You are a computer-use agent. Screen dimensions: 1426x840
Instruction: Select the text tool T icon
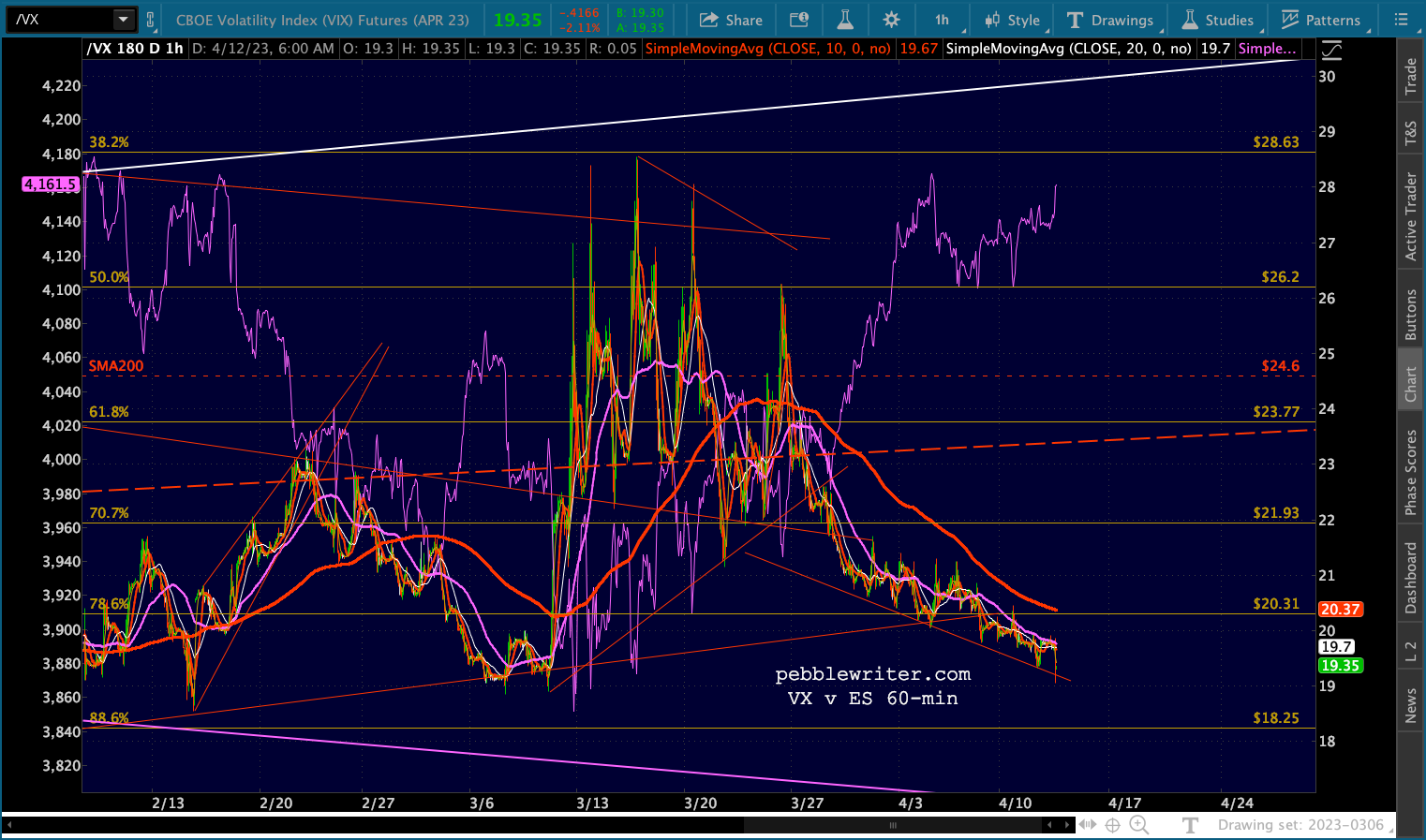click(x=1191, y=825)
